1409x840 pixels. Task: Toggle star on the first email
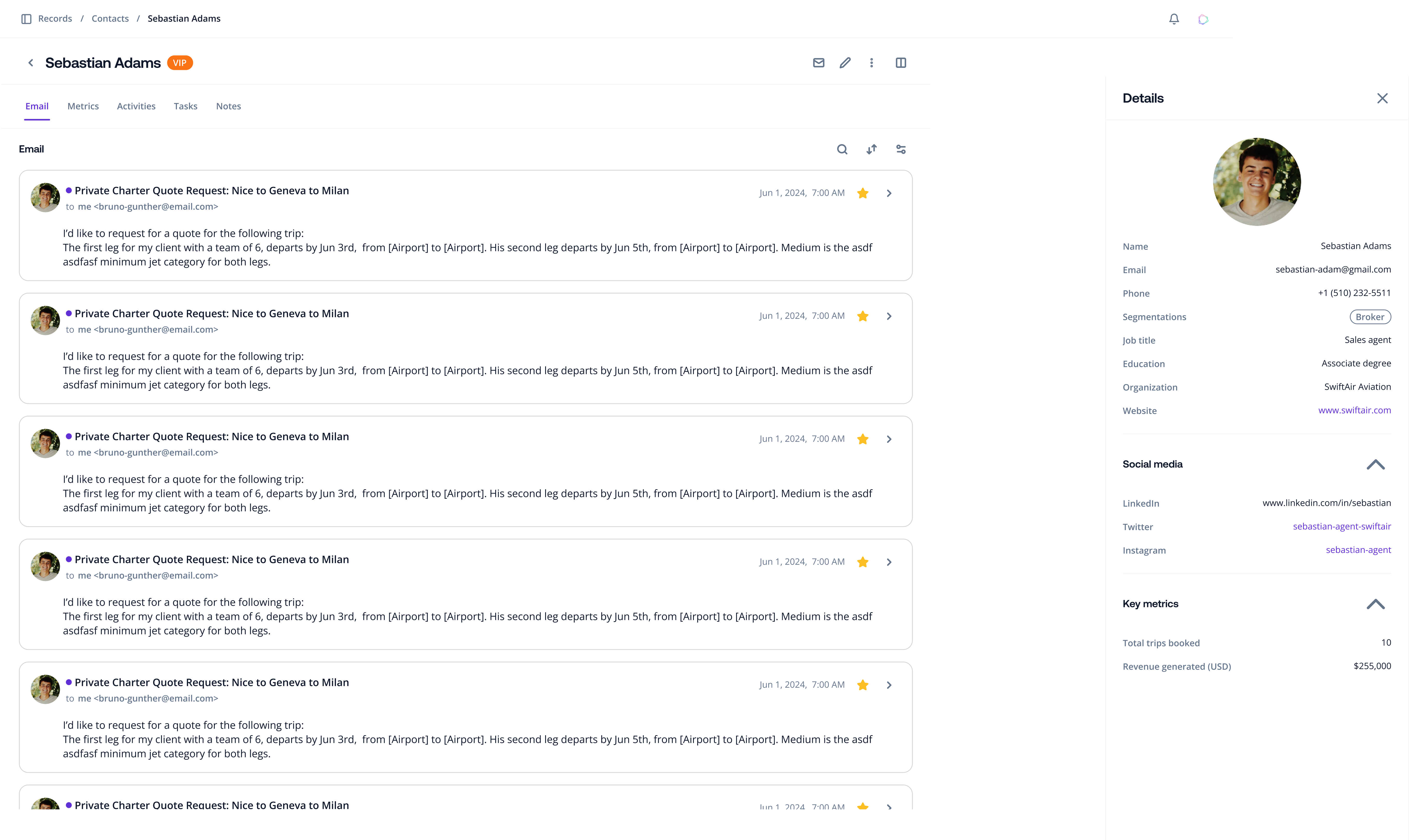click(862, 193)
